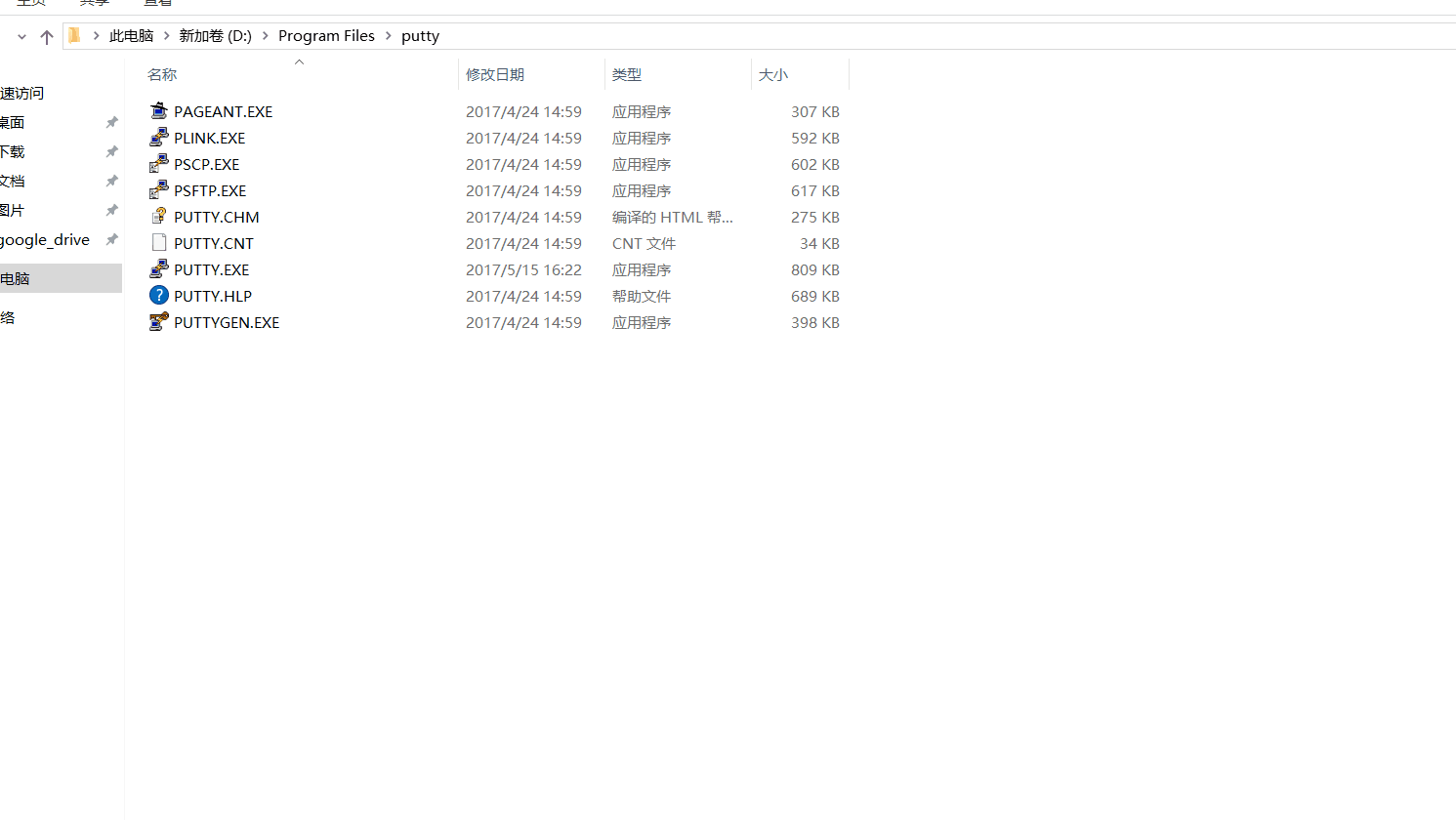Select file name PUTTY.CNT

point(214,243)
